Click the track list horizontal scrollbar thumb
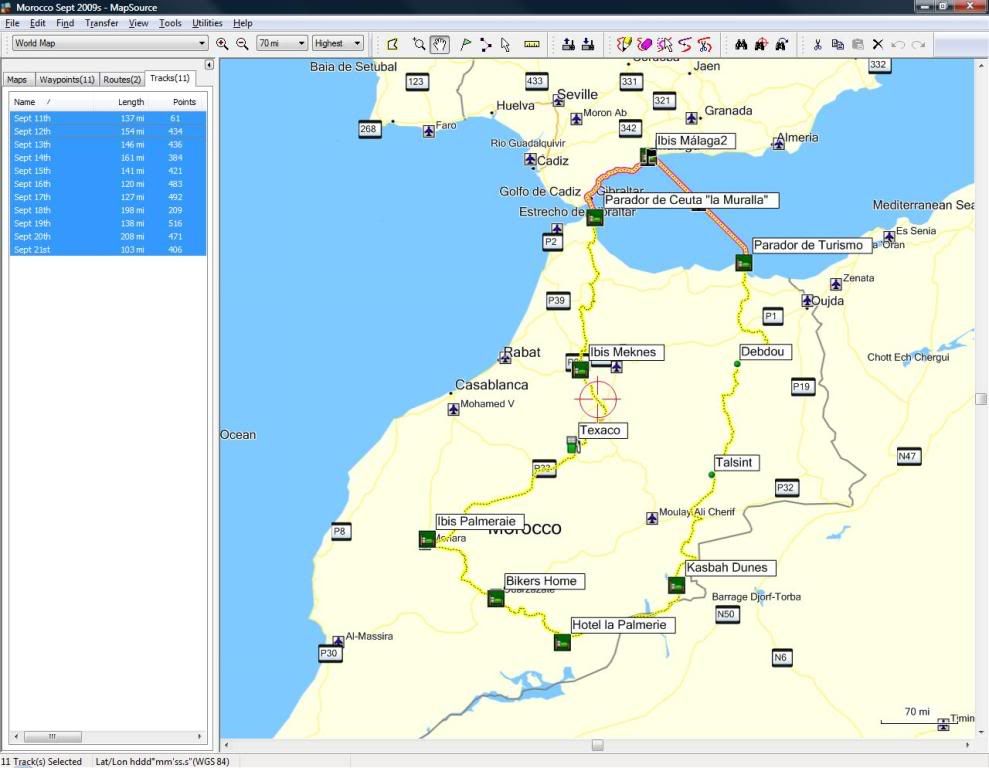The width and height of the screenshot is (989, 768). point(53,736)
